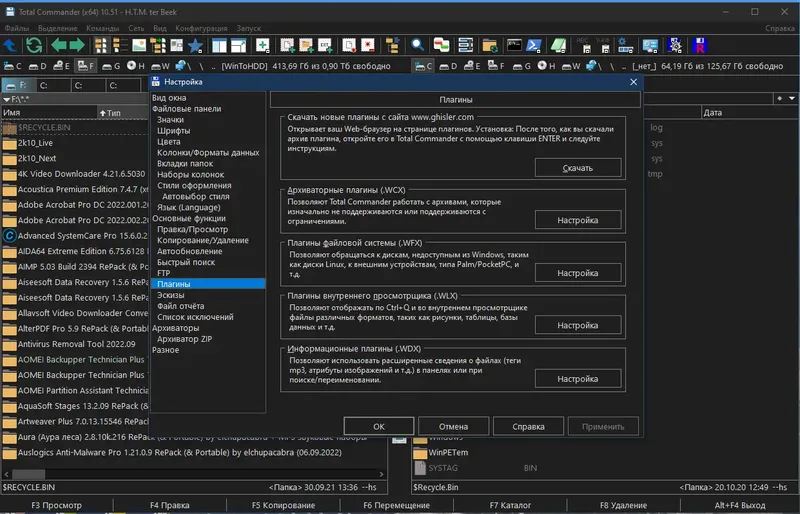Launch the command prompt toolbar icon
The width and height of the screenshot is (800, 514).
click(x=514, y=46)
